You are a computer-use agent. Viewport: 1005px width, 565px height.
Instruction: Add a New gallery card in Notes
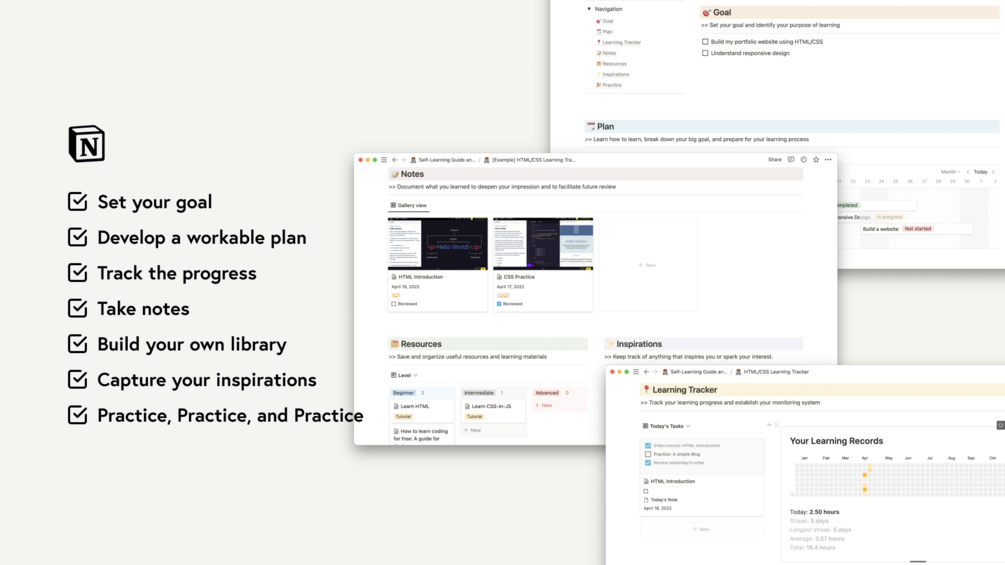648,265
